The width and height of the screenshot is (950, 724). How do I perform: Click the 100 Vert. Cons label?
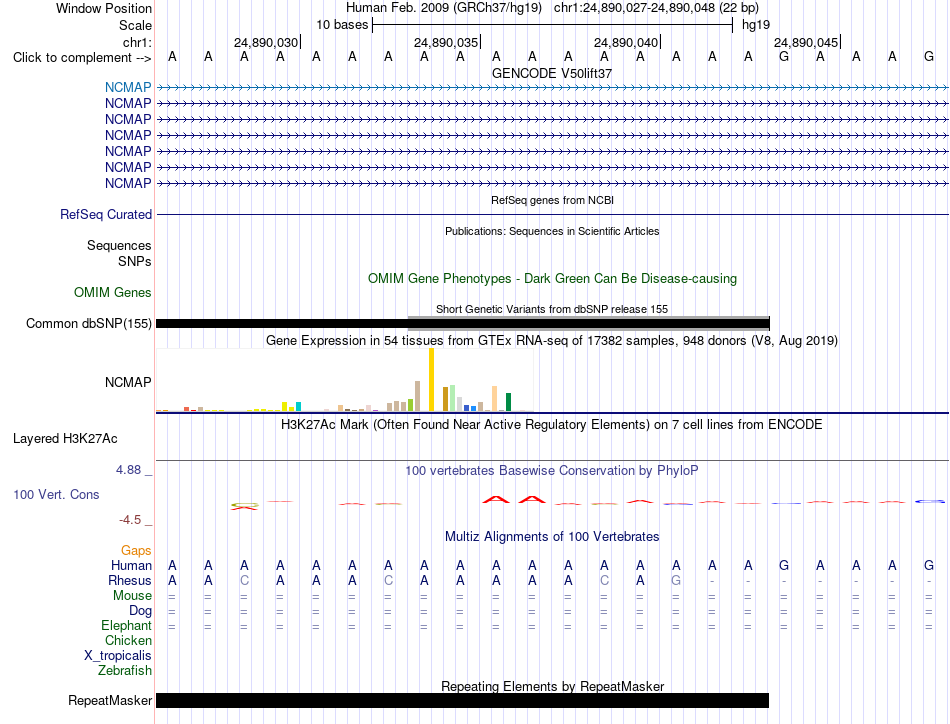[56, 494]
